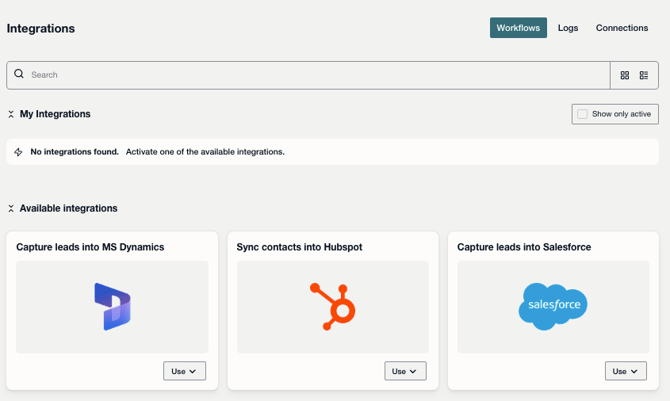The width and height of the screenshot is (670, 401).
Task: Click the Salesforce cloud logo
Action: 553,306
